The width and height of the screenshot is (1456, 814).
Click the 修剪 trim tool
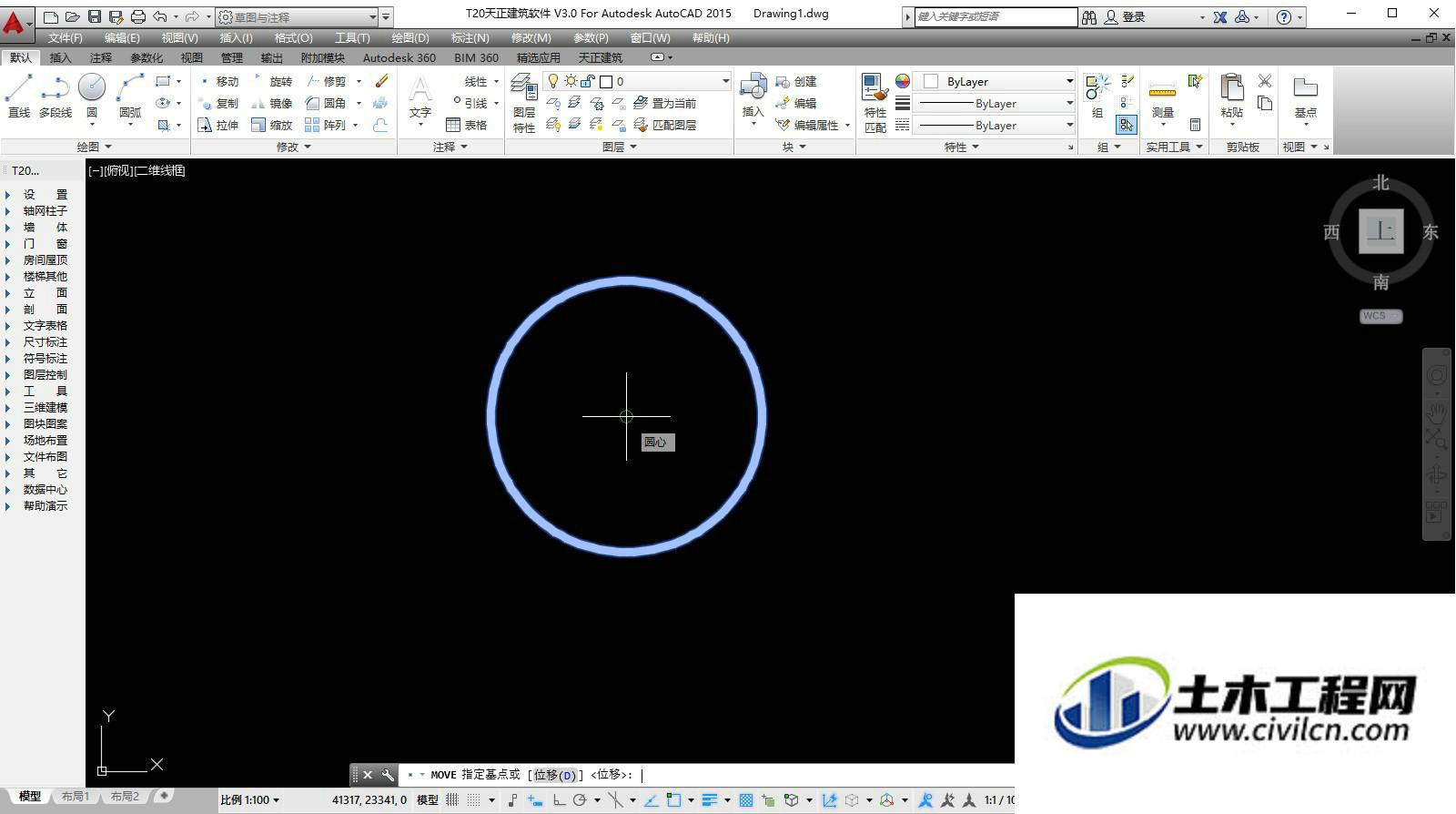327,81
